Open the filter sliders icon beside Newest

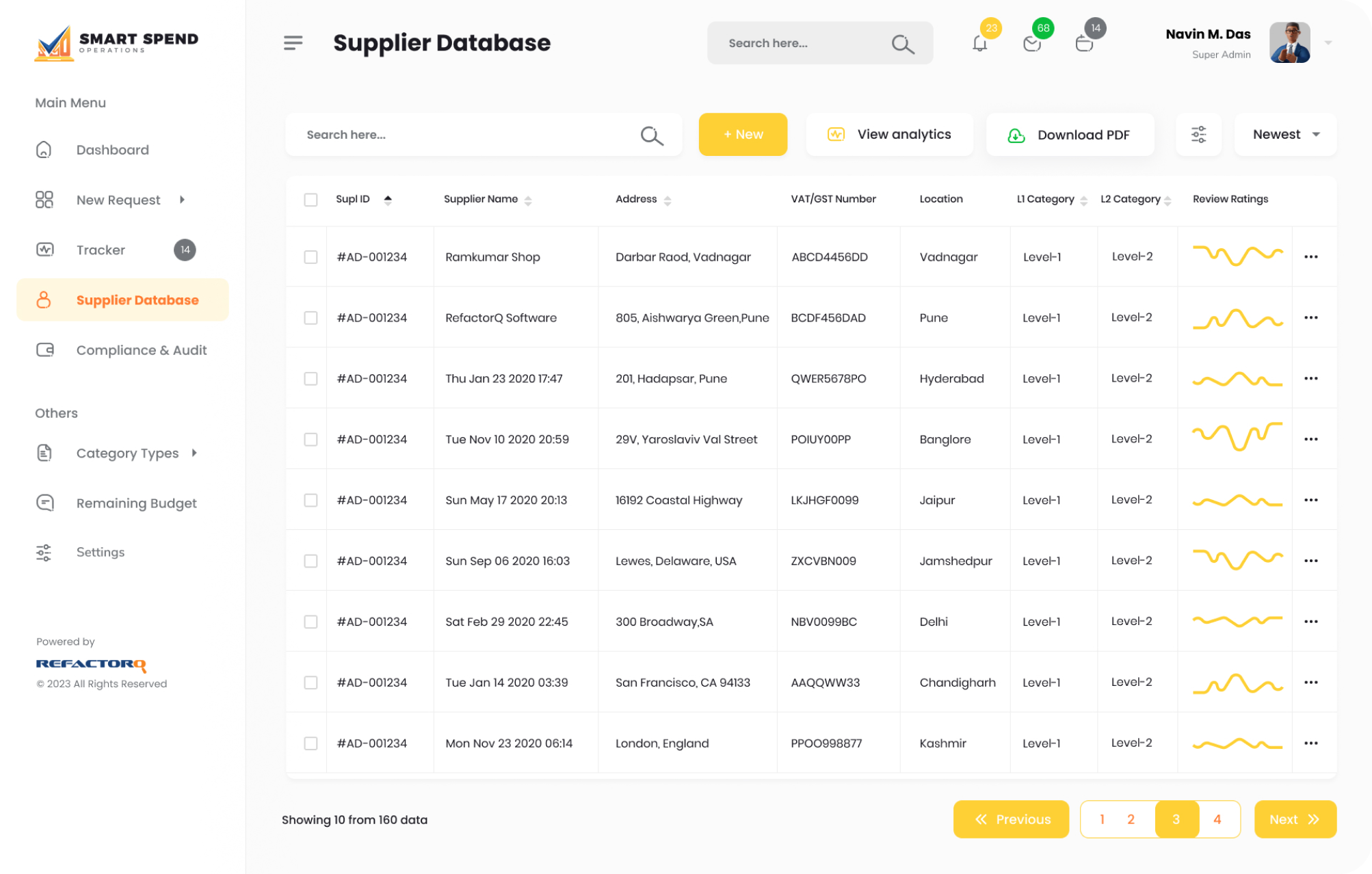pyautogui.click(x=1198, y=135)
